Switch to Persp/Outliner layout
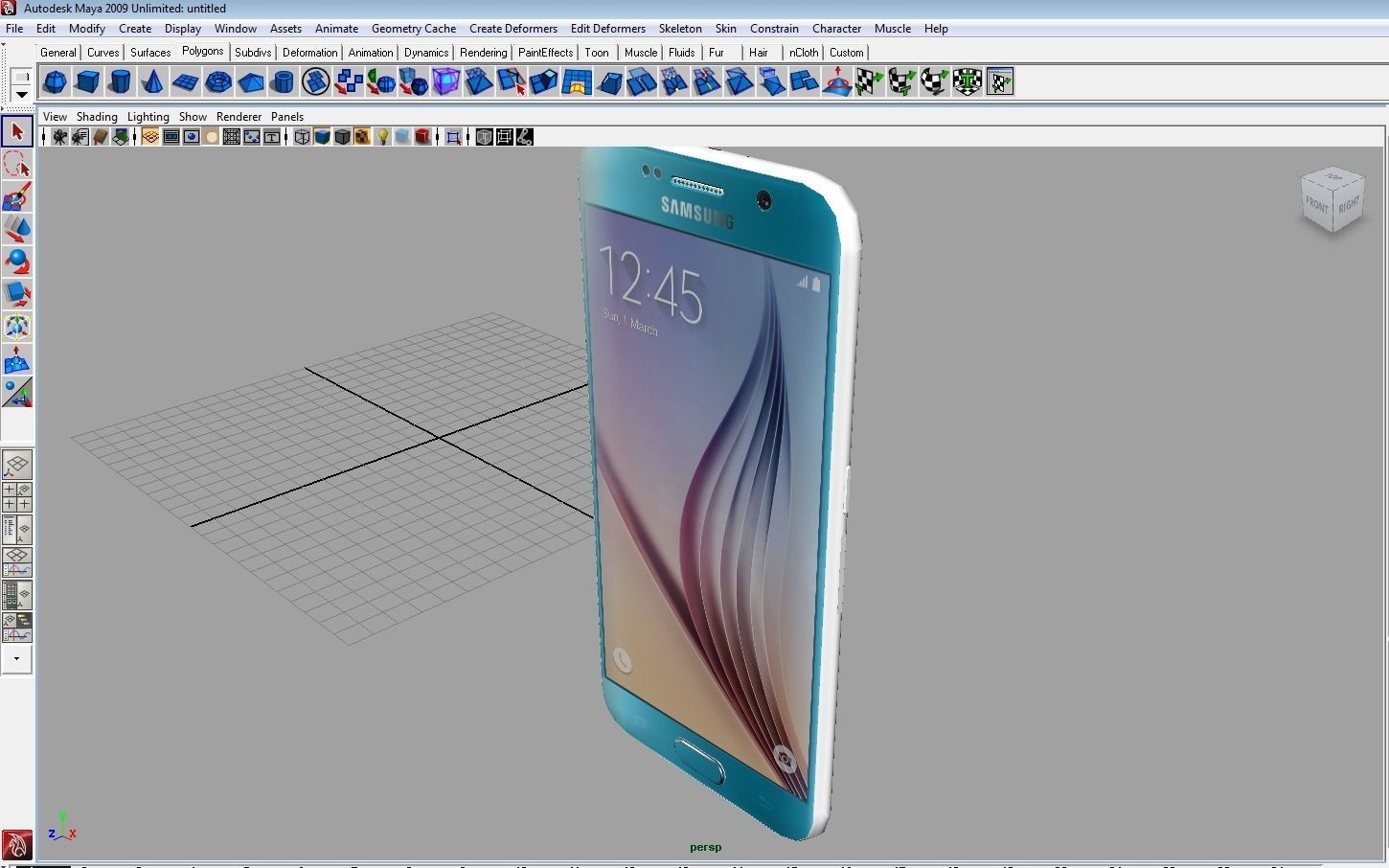Image resolution: width=1389 pixels, height=868 pixels. point(16,530)
